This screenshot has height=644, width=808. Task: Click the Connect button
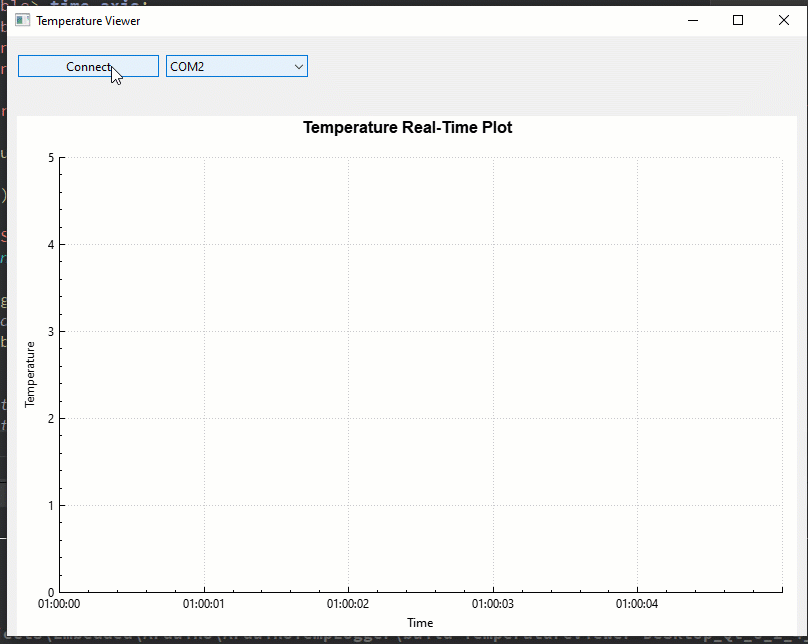pos(88,66)
